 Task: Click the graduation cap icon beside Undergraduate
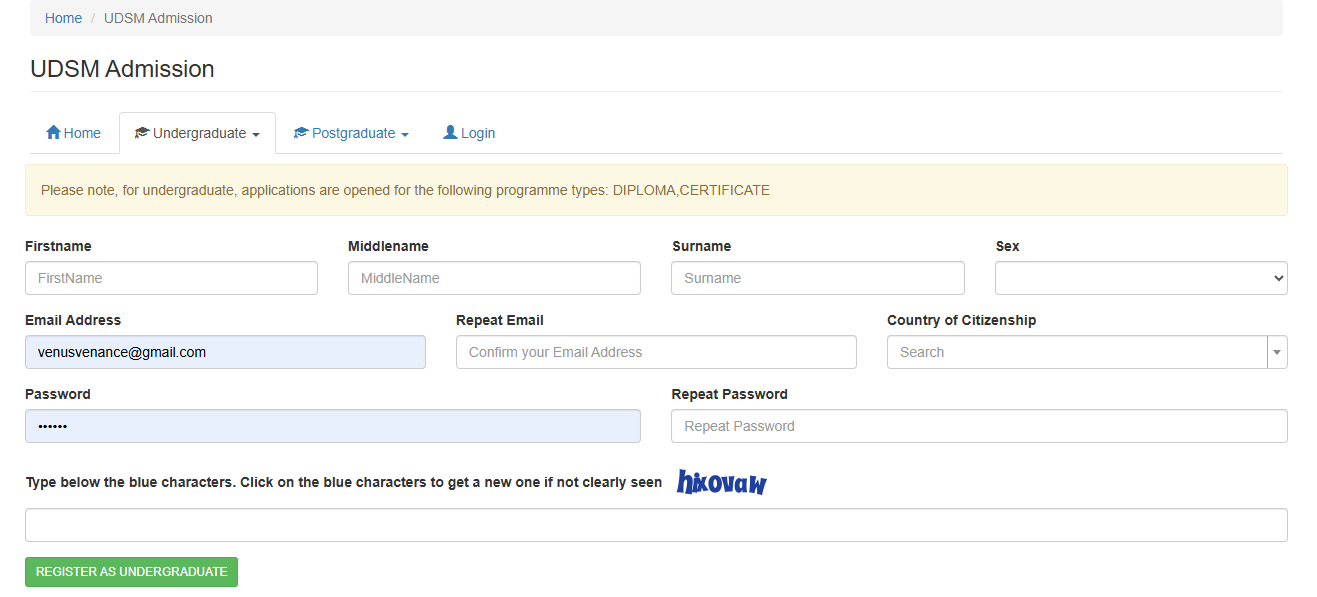coord(142,133)
